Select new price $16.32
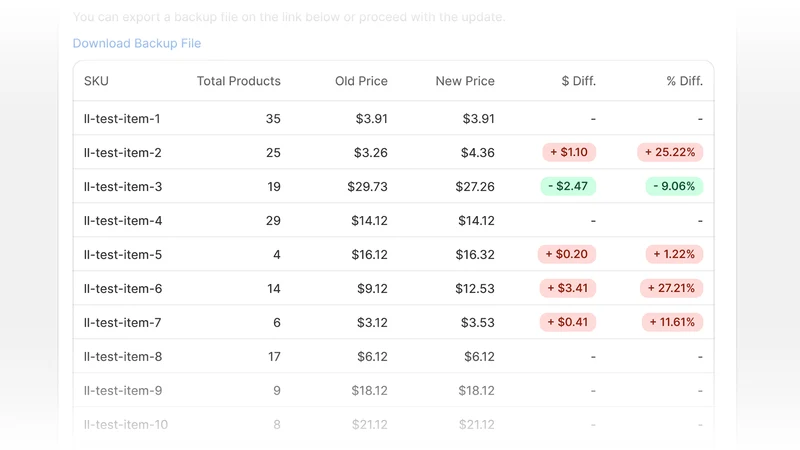Screen dimensions: 800x450 (x=475, y=255)
